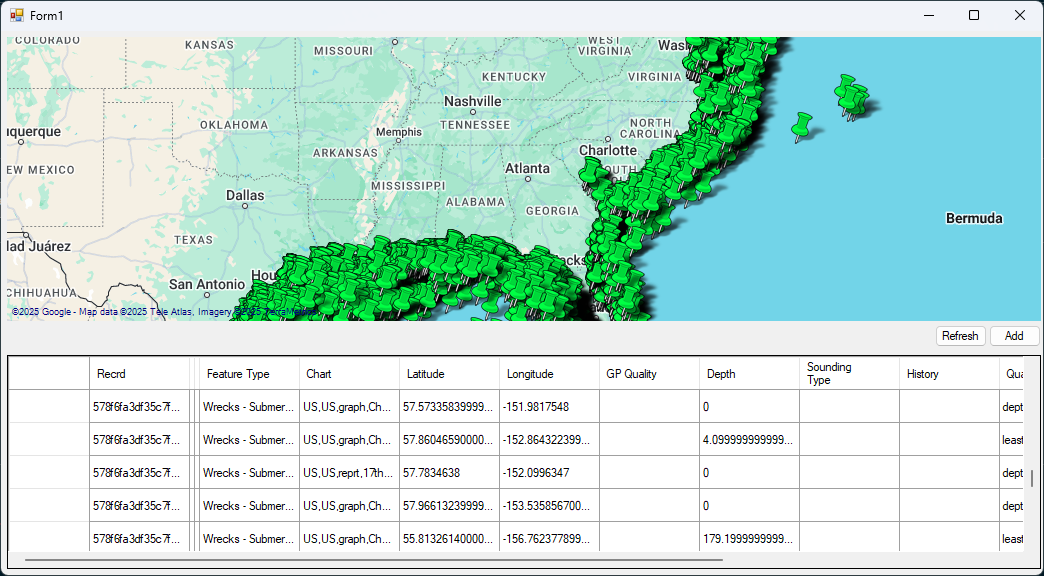1044x576 pixels.
Task: Select latitude cell 57.96613239999...
Action: tap(449, 506)
